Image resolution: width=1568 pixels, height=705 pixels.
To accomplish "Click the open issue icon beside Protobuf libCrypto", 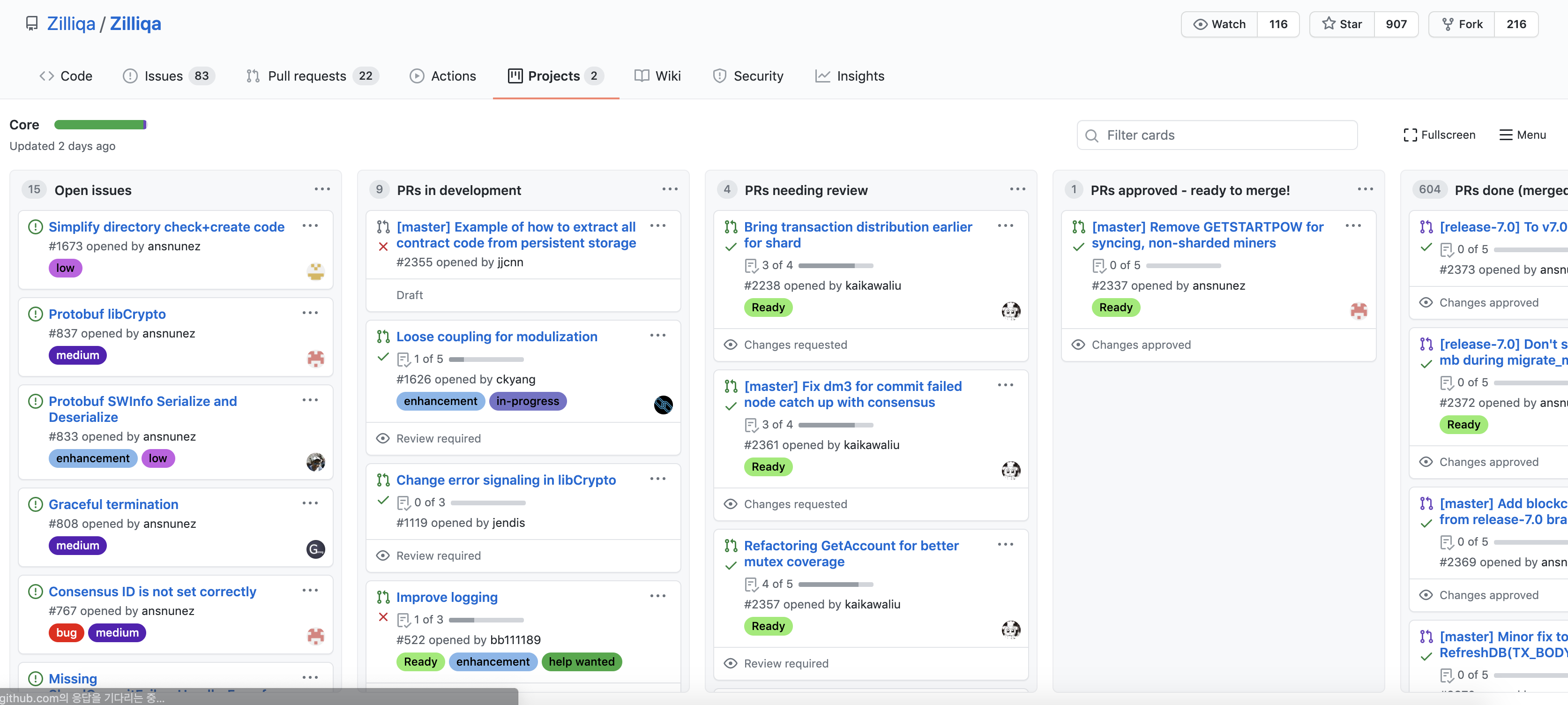I will [x=36, y=314].
